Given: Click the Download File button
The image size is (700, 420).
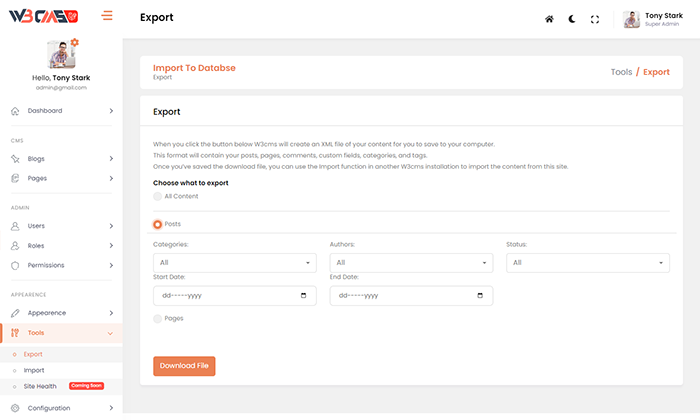Looking at the screenshot, I should pyautogui.click(x=184, y=366).
